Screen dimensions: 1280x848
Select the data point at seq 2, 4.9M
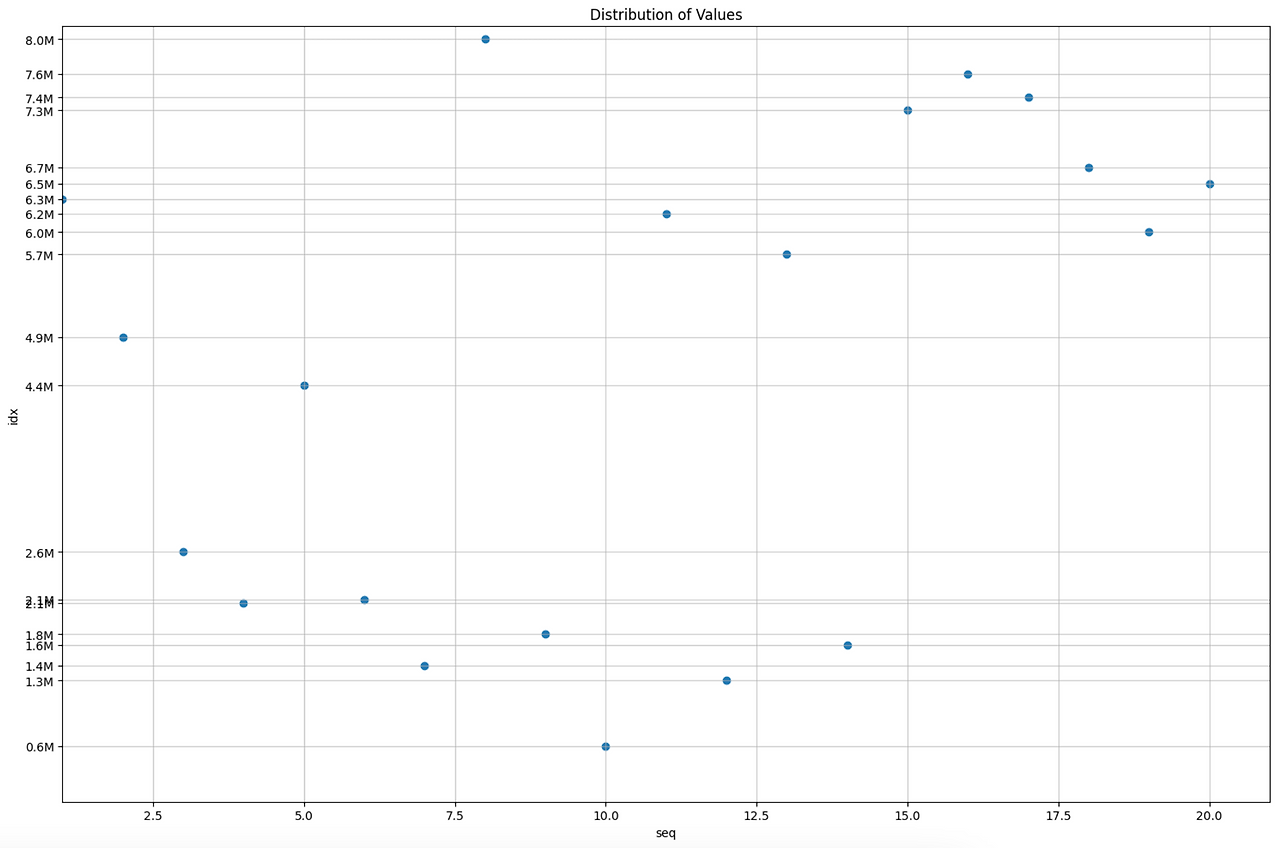click(123, 338)
